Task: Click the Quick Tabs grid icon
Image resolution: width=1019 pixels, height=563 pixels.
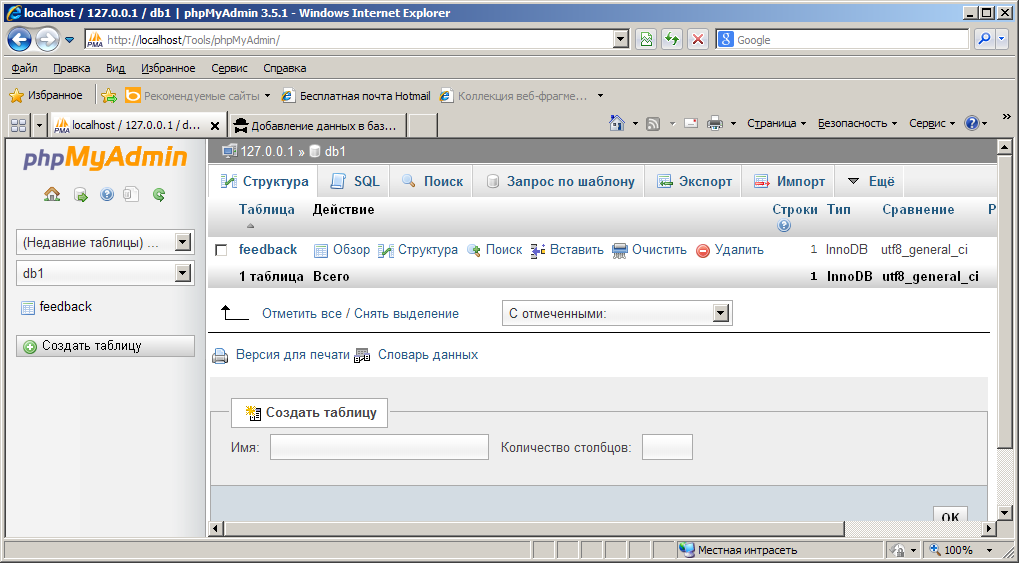Action: pos(19,125)
